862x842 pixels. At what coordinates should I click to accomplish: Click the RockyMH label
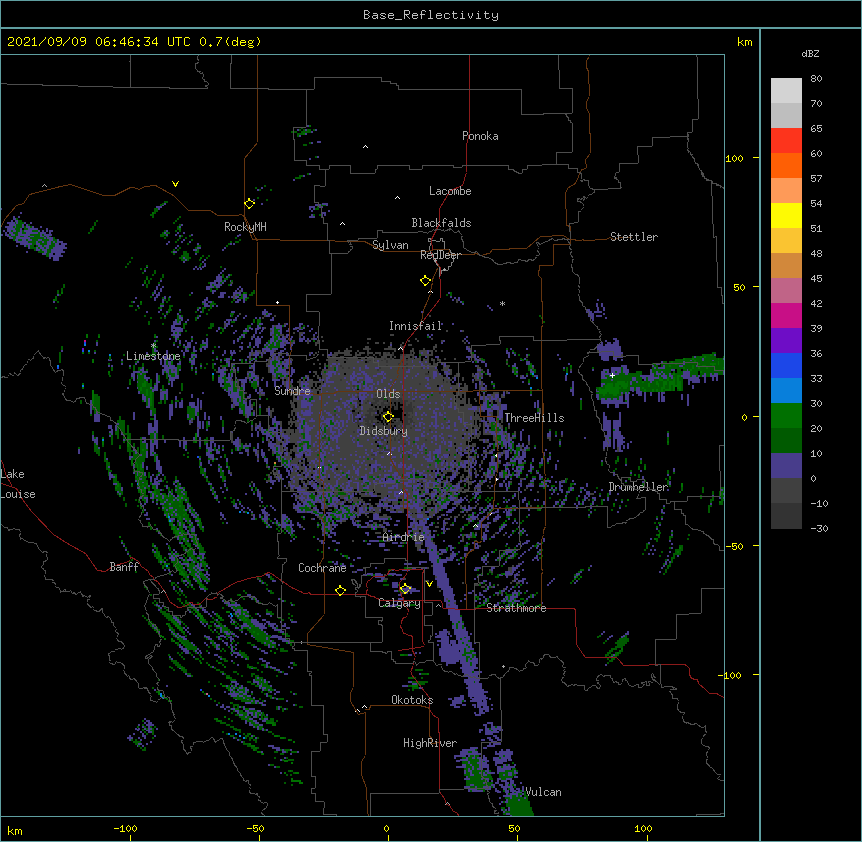(x=245, y=227)
